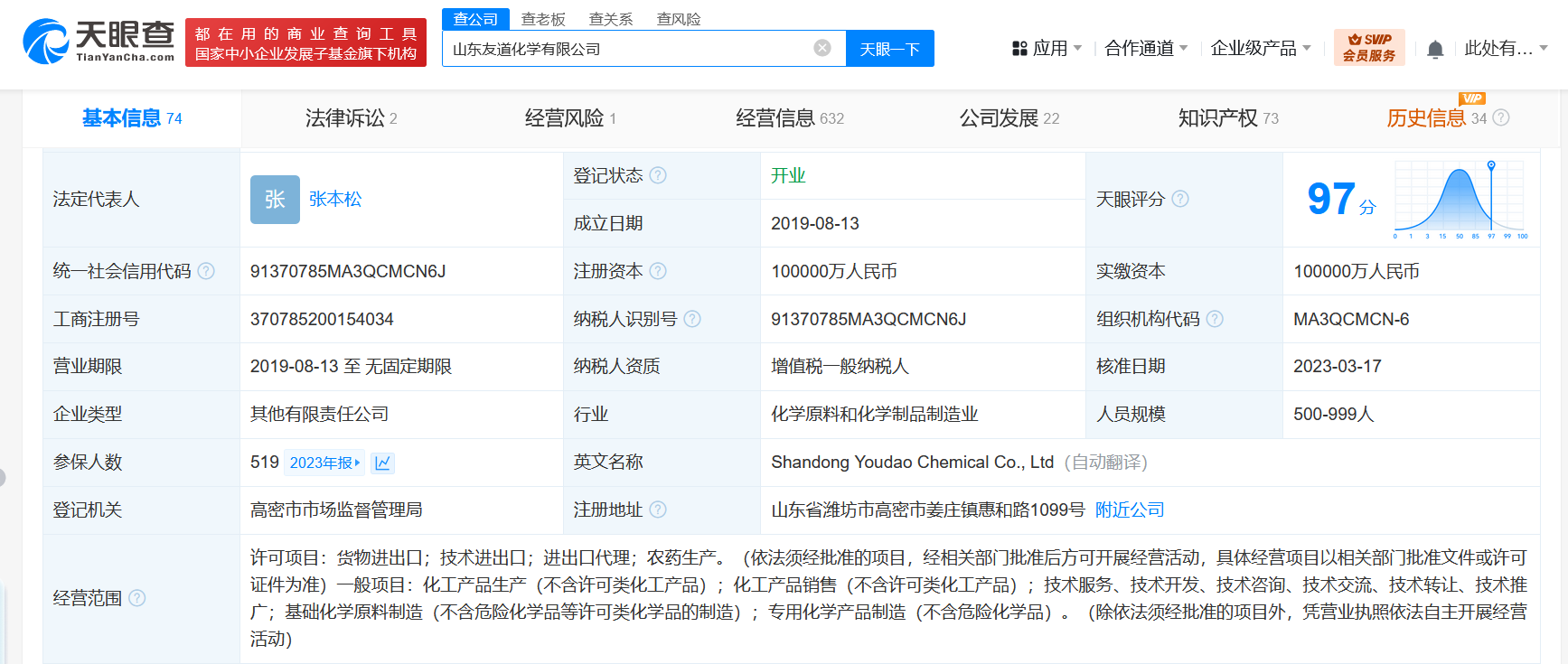Open the 附近公司 link
This screenshot has width=1568, height=664.
pos(1130,510)
